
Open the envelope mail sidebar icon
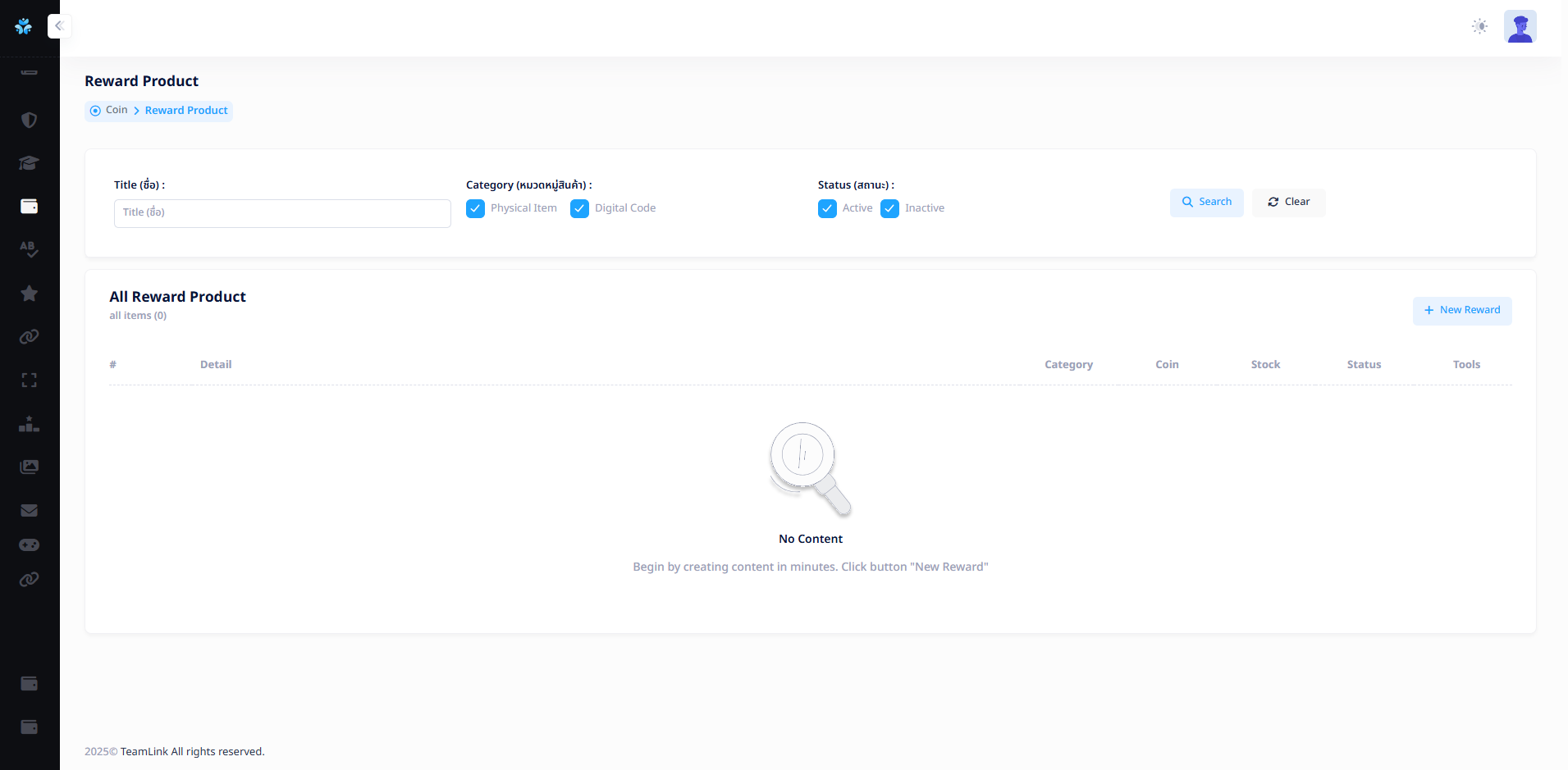point(29,510)
